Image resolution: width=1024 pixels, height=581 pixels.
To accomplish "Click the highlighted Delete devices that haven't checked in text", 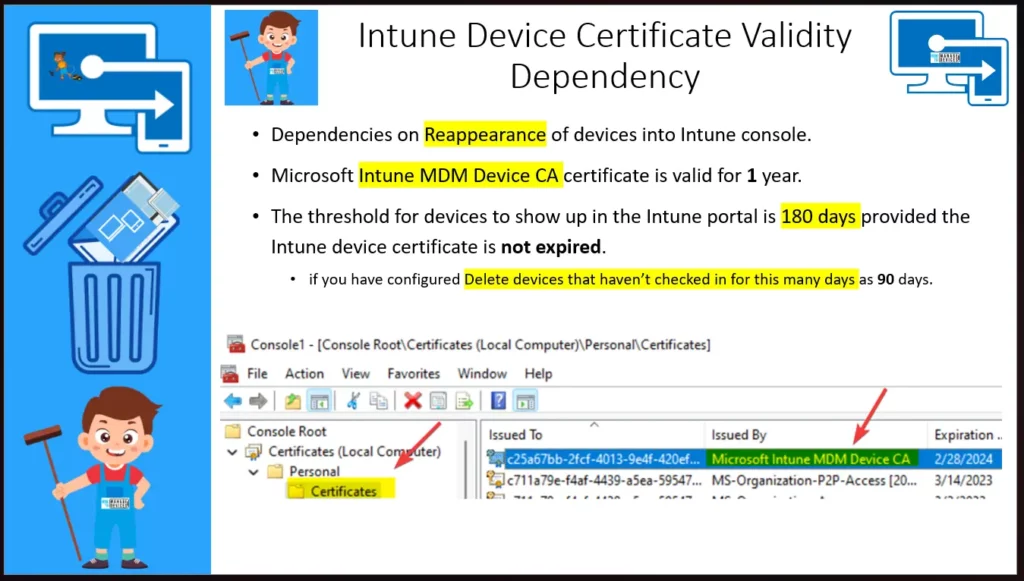I will click(x=660, y=279).
